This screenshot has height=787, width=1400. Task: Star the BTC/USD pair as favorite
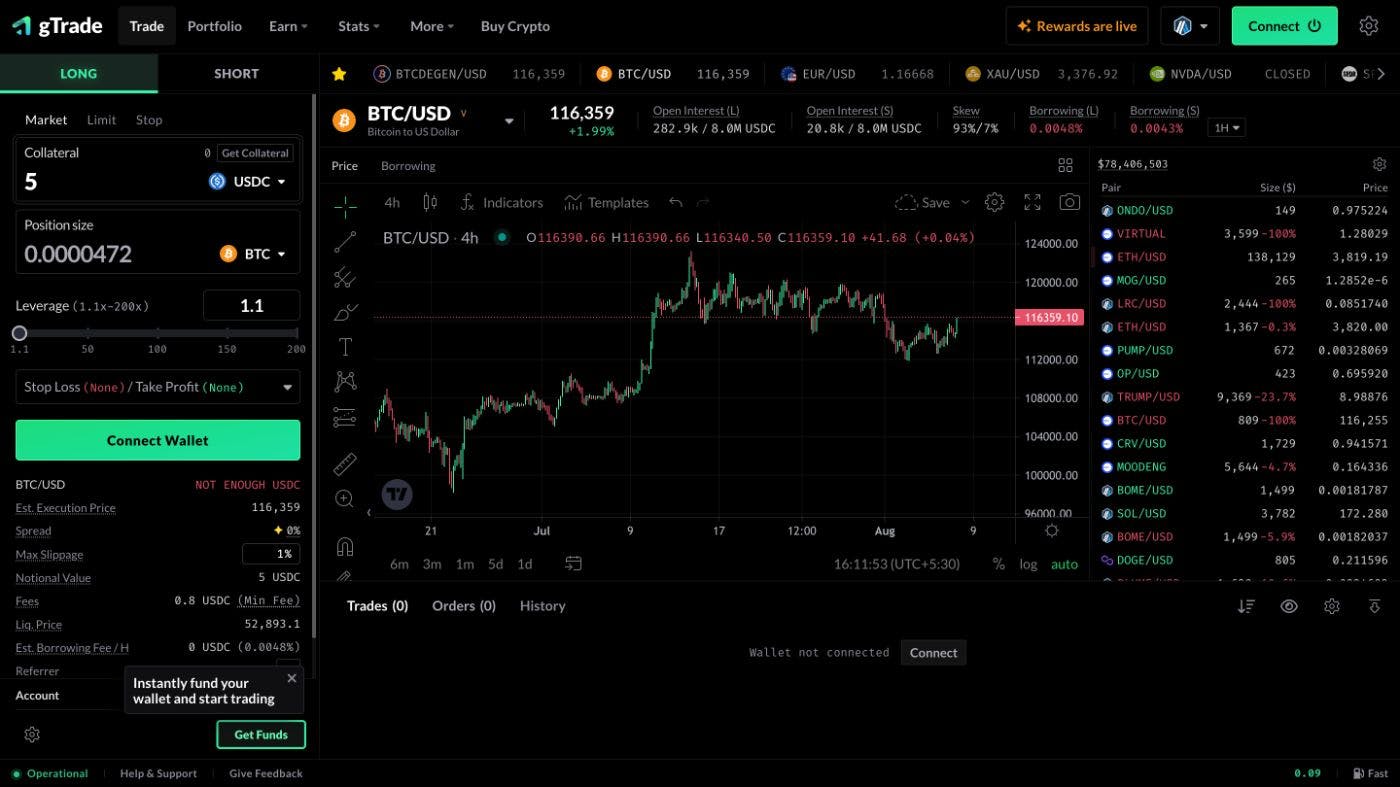(x=339, y=73)
